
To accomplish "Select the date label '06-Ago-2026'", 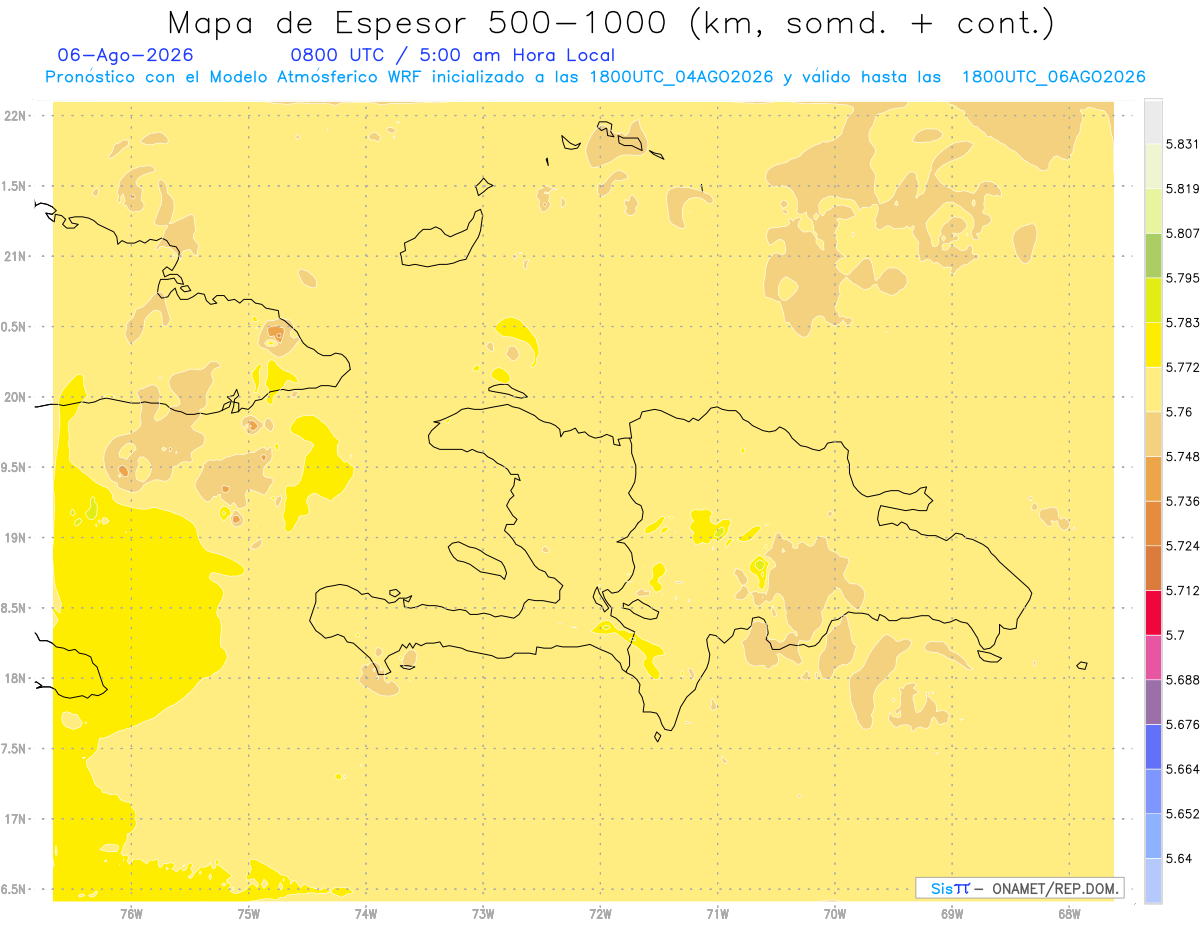I will point(126,56).
